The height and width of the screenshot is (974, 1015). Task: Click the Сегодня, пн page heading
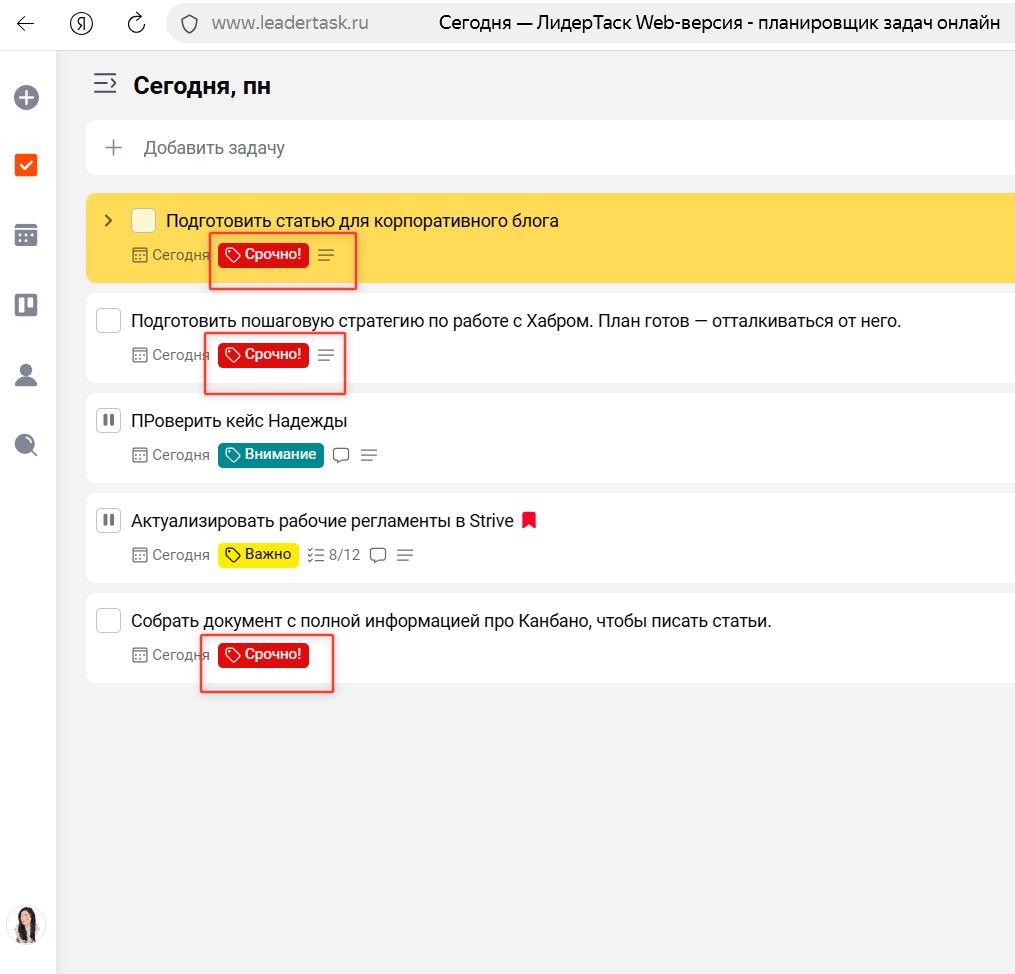(x=202, y=85)
